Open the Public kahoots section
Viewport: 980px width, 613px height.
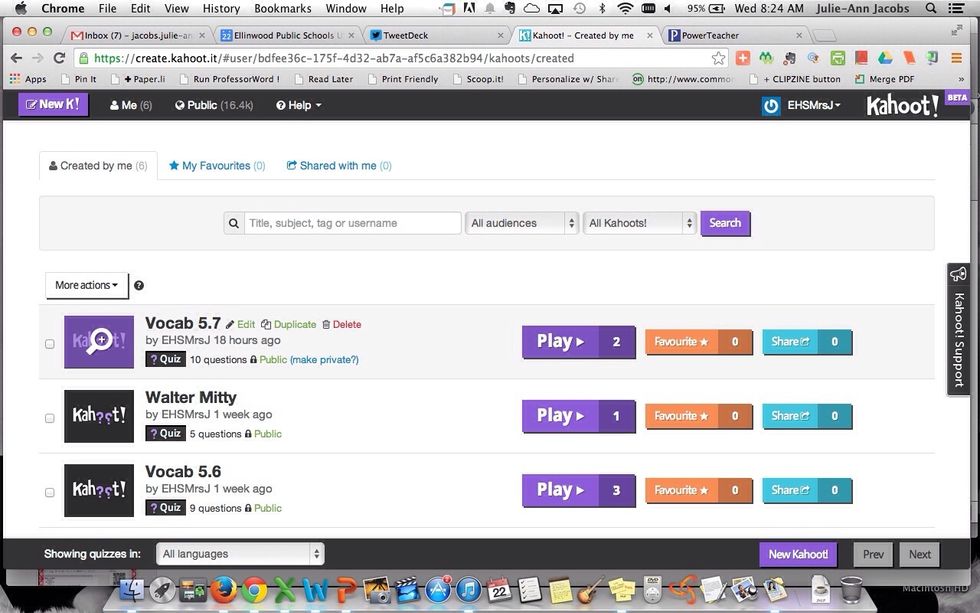[x=214, y=105]
